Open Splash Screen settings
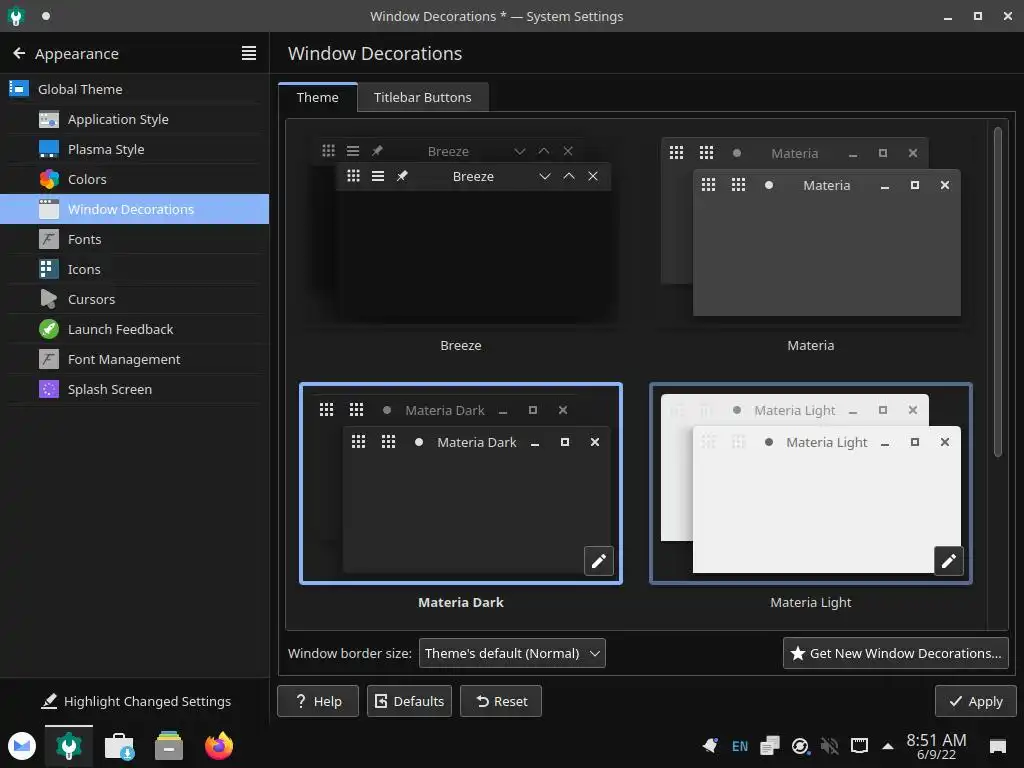Screen dimensions: 1024x768 point(135,389)
